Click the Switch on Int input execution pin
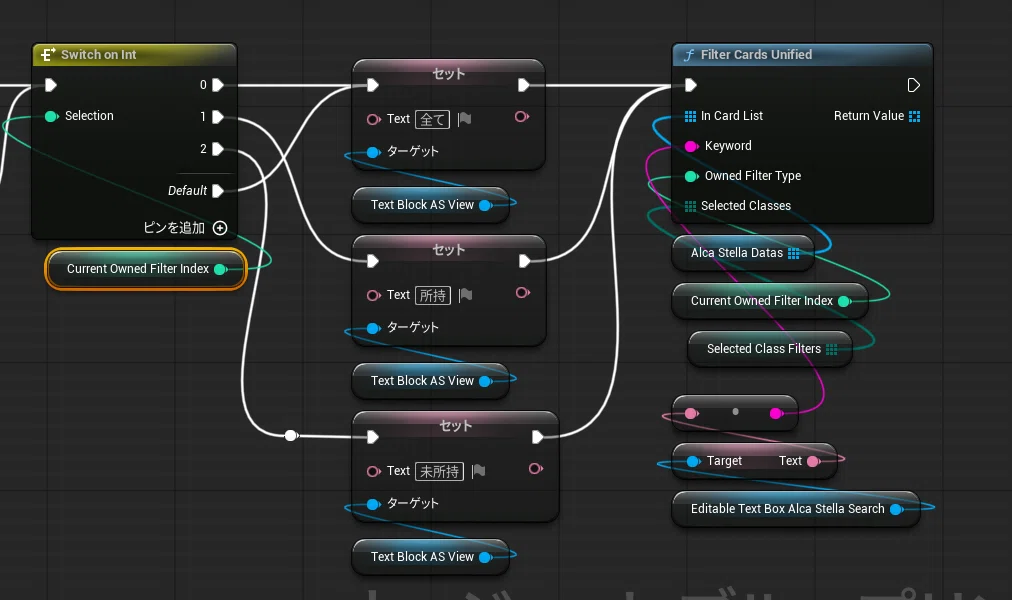This screenshot has height=600, width=1012. pyautogui.click(x=50, y=85)
